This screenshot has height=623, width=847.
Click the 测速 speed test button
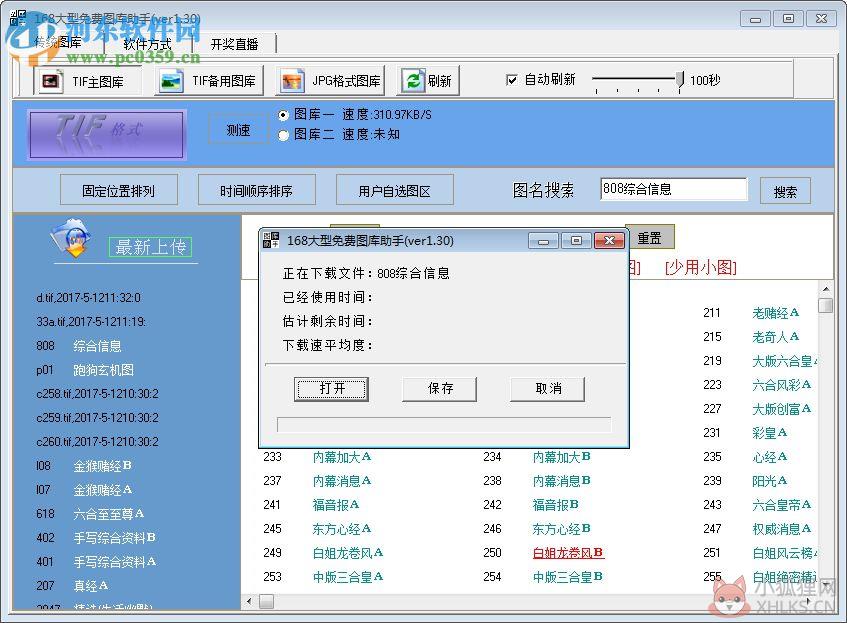pos(238,130)
